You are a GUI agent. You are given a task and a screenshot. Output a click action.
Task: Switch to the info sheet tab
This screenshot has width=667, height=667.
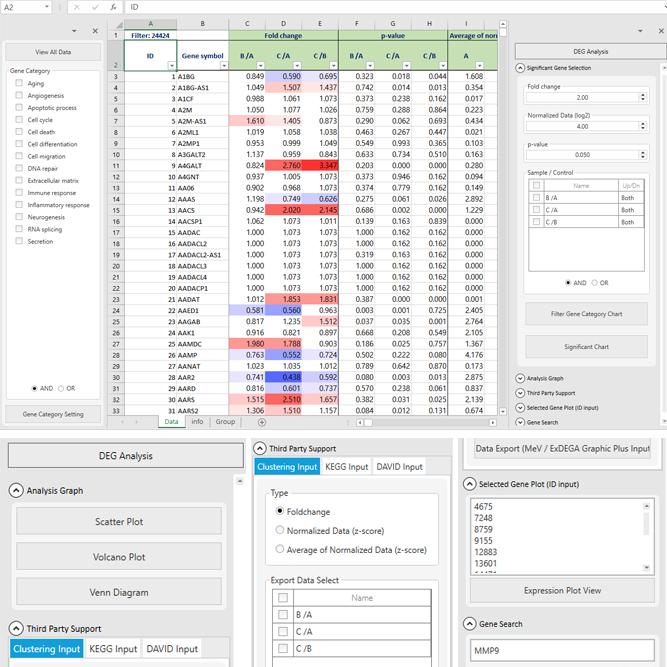point(197,422)
